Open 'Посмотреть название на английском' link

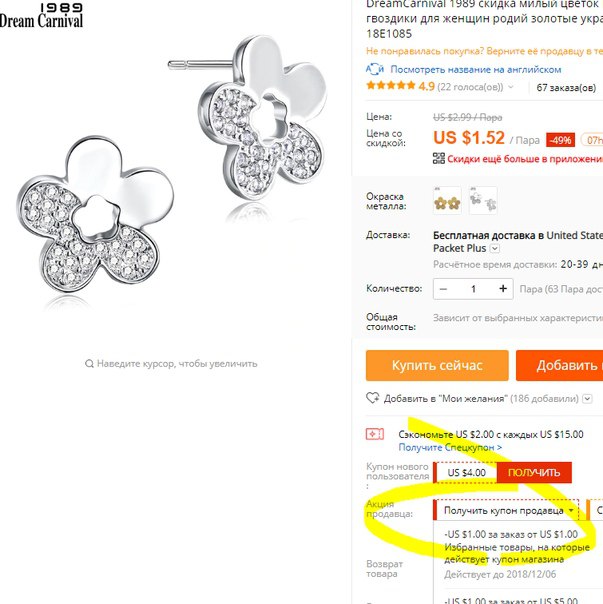[x=476, y=70]
